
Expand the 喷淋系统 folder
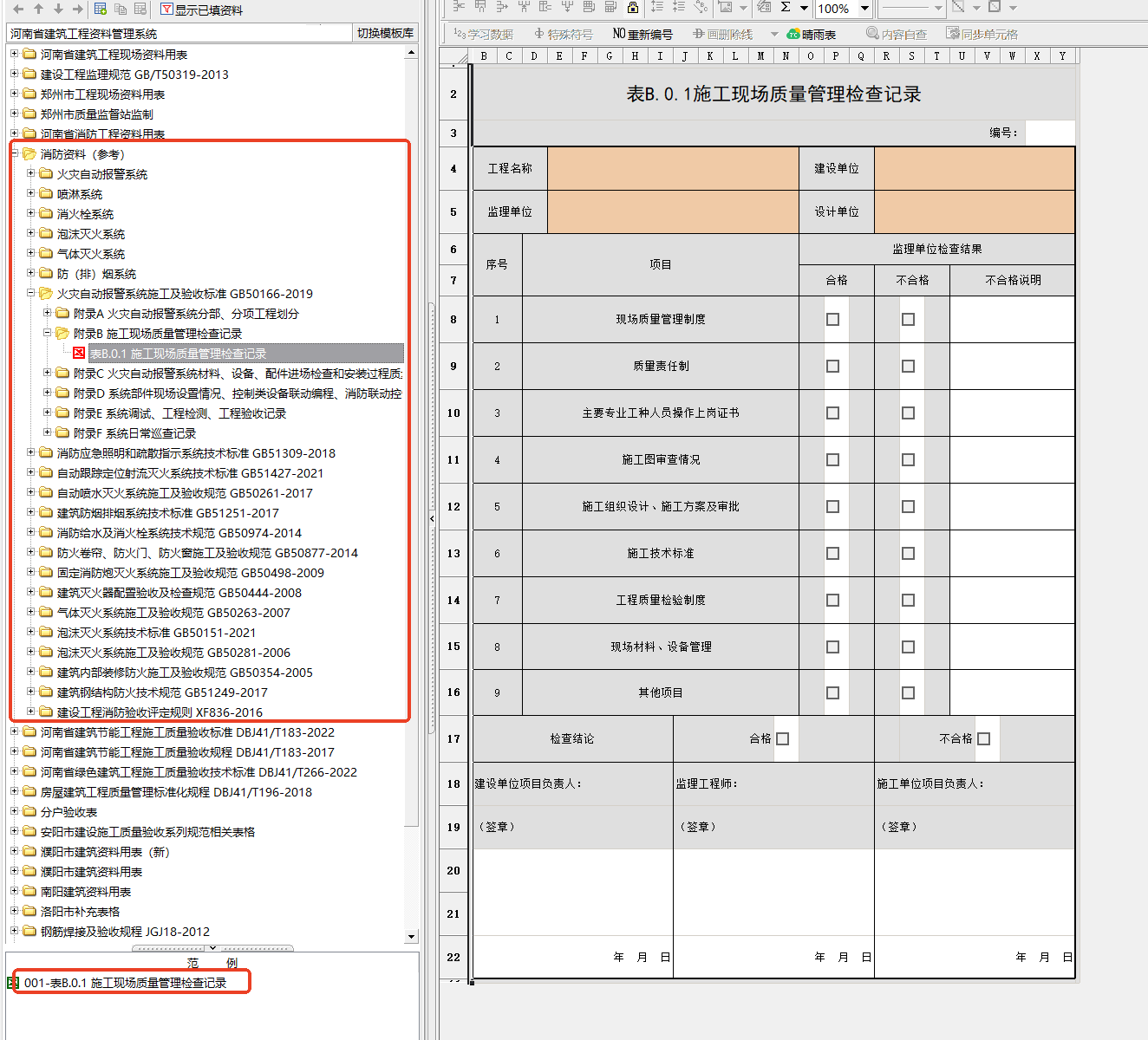click(30, 193)
